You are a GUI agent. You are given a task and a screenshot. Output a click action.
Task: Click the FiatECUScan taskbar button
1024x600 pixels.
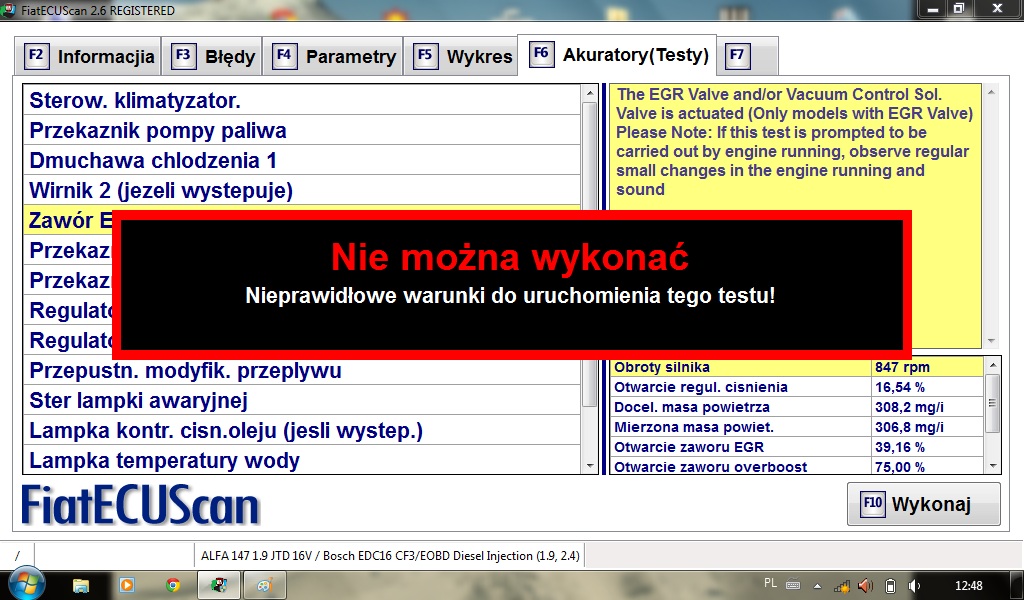click(x=219, y=585)
